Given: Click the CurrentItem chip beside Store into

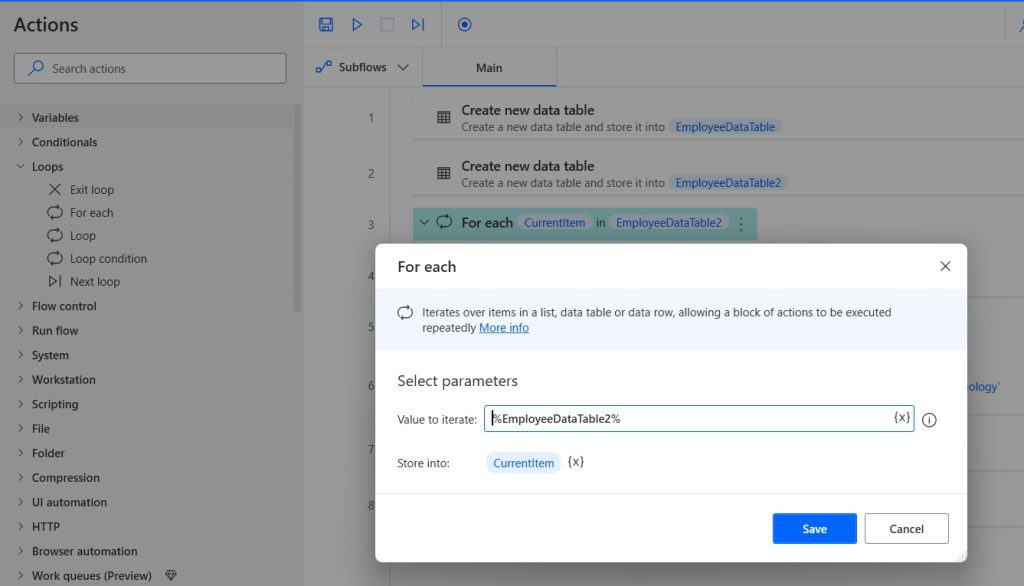Looking at the screenshot, I should point(523,463).
